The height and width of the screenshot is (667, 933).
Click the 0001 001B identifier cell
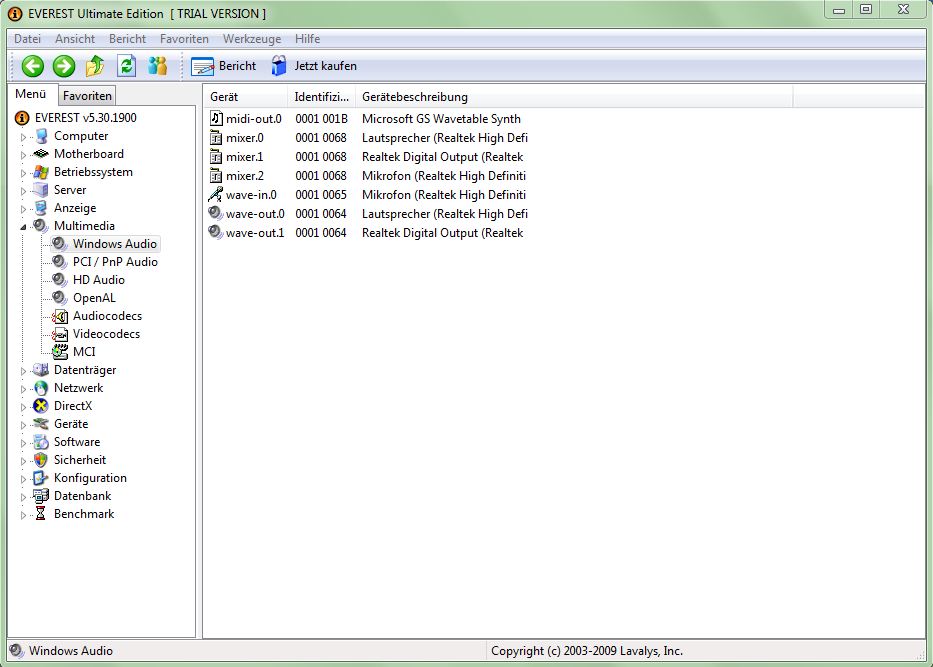point(321,118)
